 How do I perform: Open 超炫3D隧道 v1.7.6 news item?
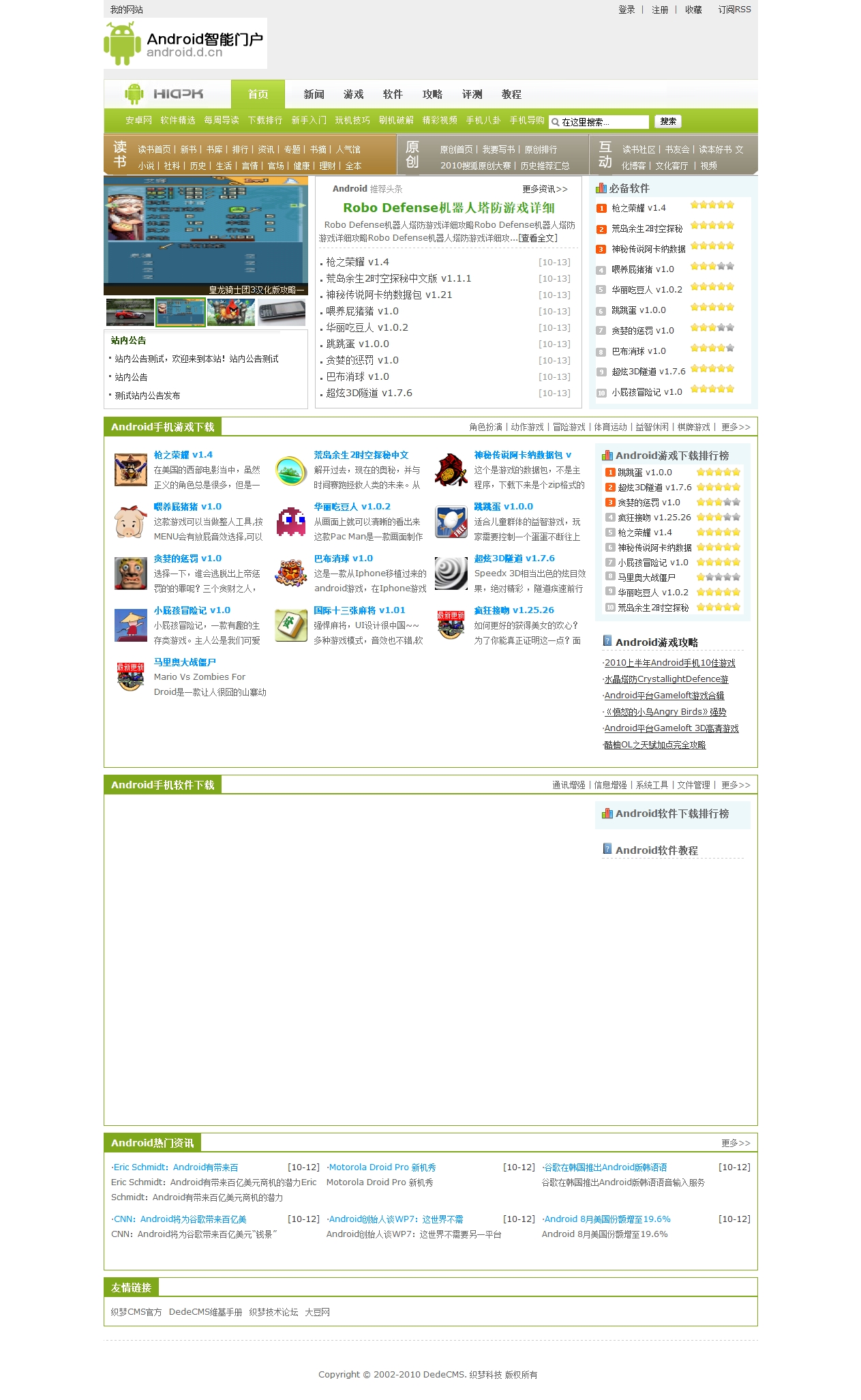[x=369, y=393]
